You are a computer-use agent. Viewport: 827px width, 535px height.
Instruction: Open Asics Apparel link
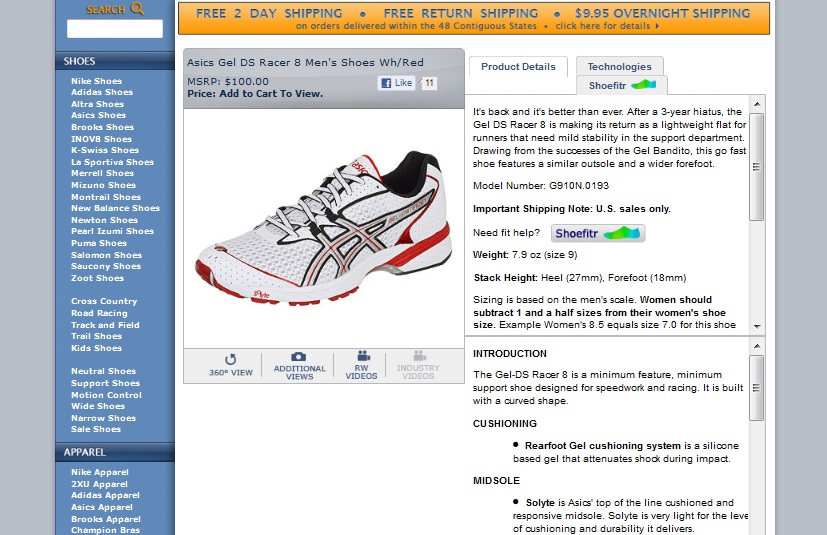pos(102,508)
